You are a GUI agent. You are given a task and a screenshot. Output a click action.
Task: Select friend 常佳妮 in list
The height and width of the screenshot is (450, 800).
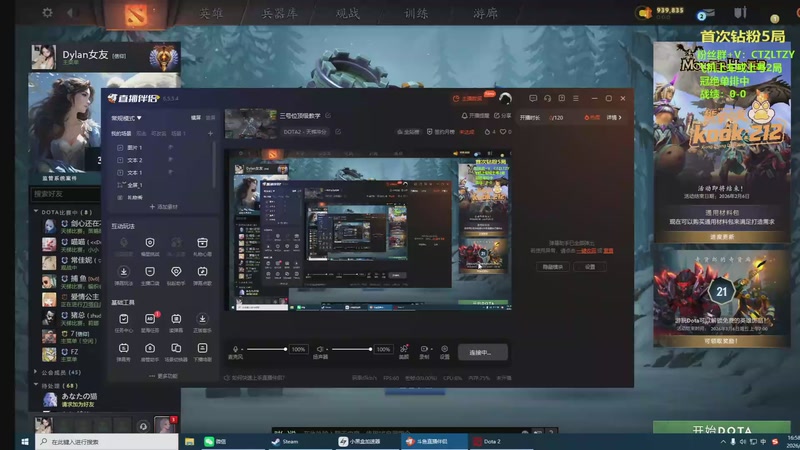coord(71,263)
